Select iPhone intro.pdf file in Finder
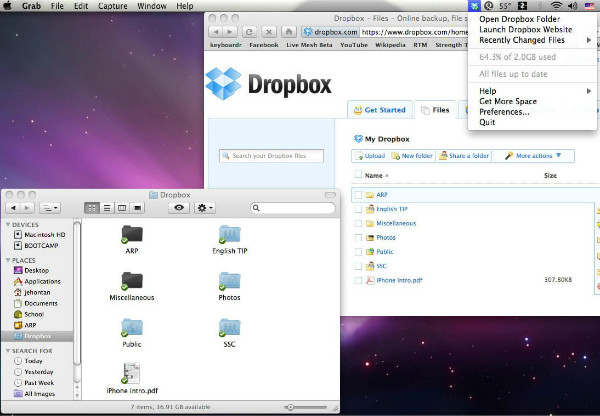 [x=131, y=374]
